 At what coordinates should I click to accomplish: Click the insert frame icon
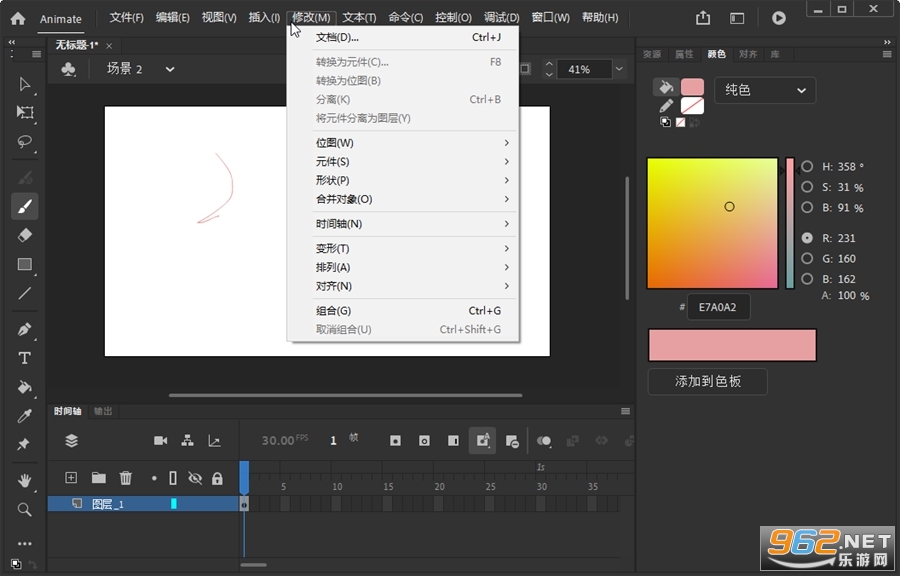click(x=453, y=441)
